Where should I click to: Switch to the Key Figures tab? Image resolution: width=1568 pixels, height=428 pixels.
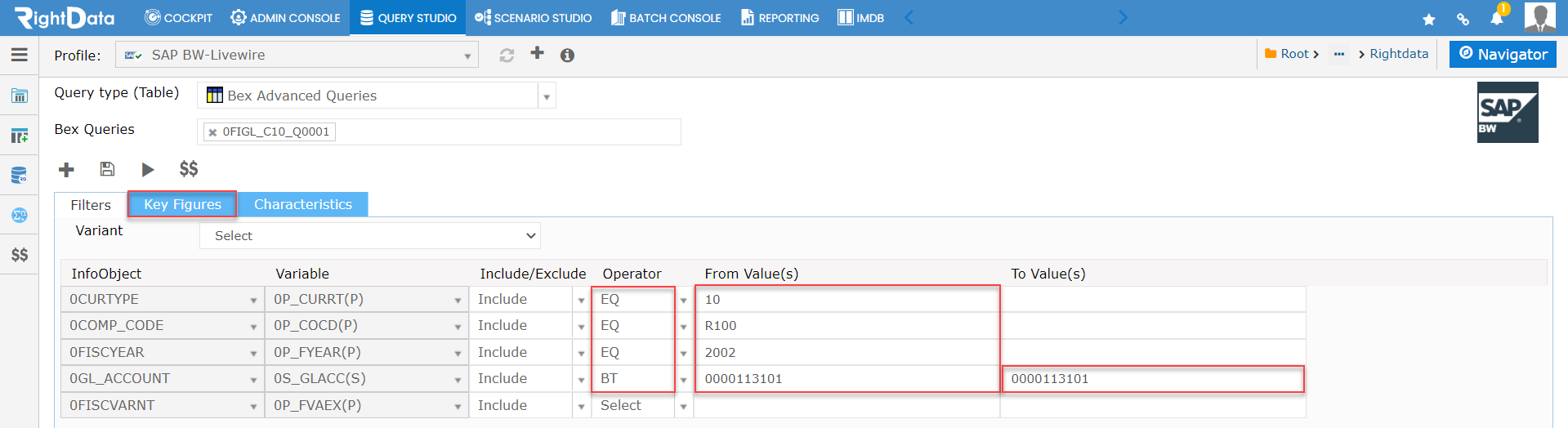(182, 204)
